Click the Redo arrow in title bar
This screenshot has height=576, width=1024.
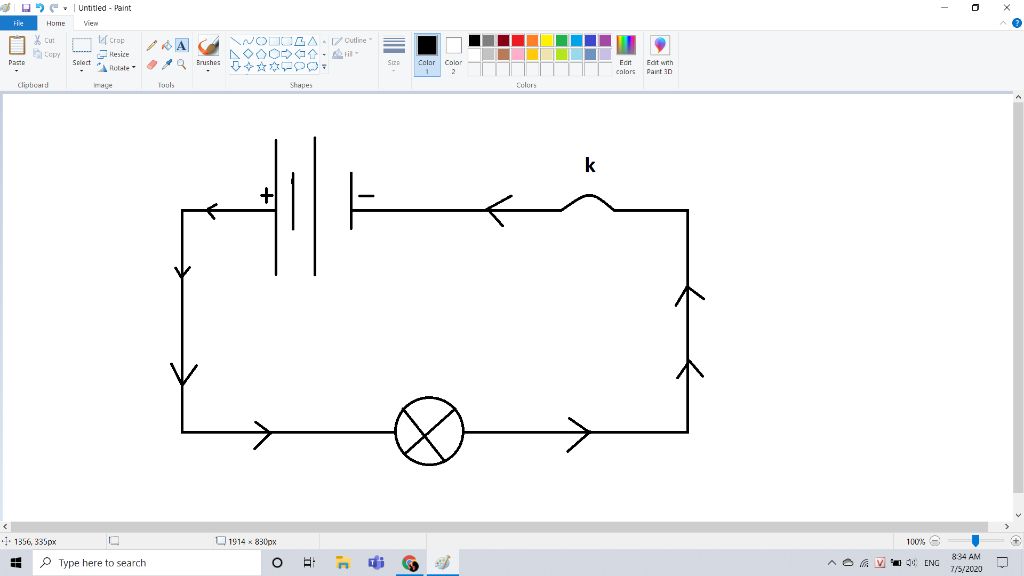[54, 8]
